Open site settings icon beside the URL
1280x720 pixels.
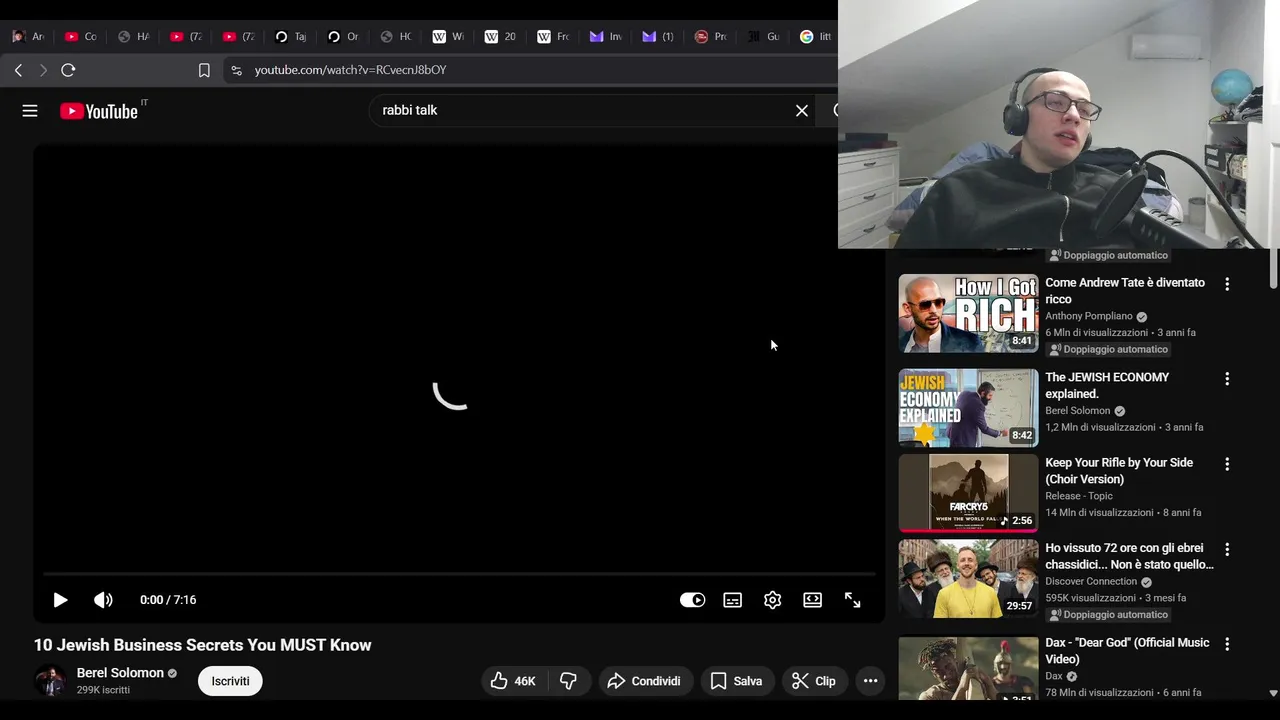(x=236, y=70)
